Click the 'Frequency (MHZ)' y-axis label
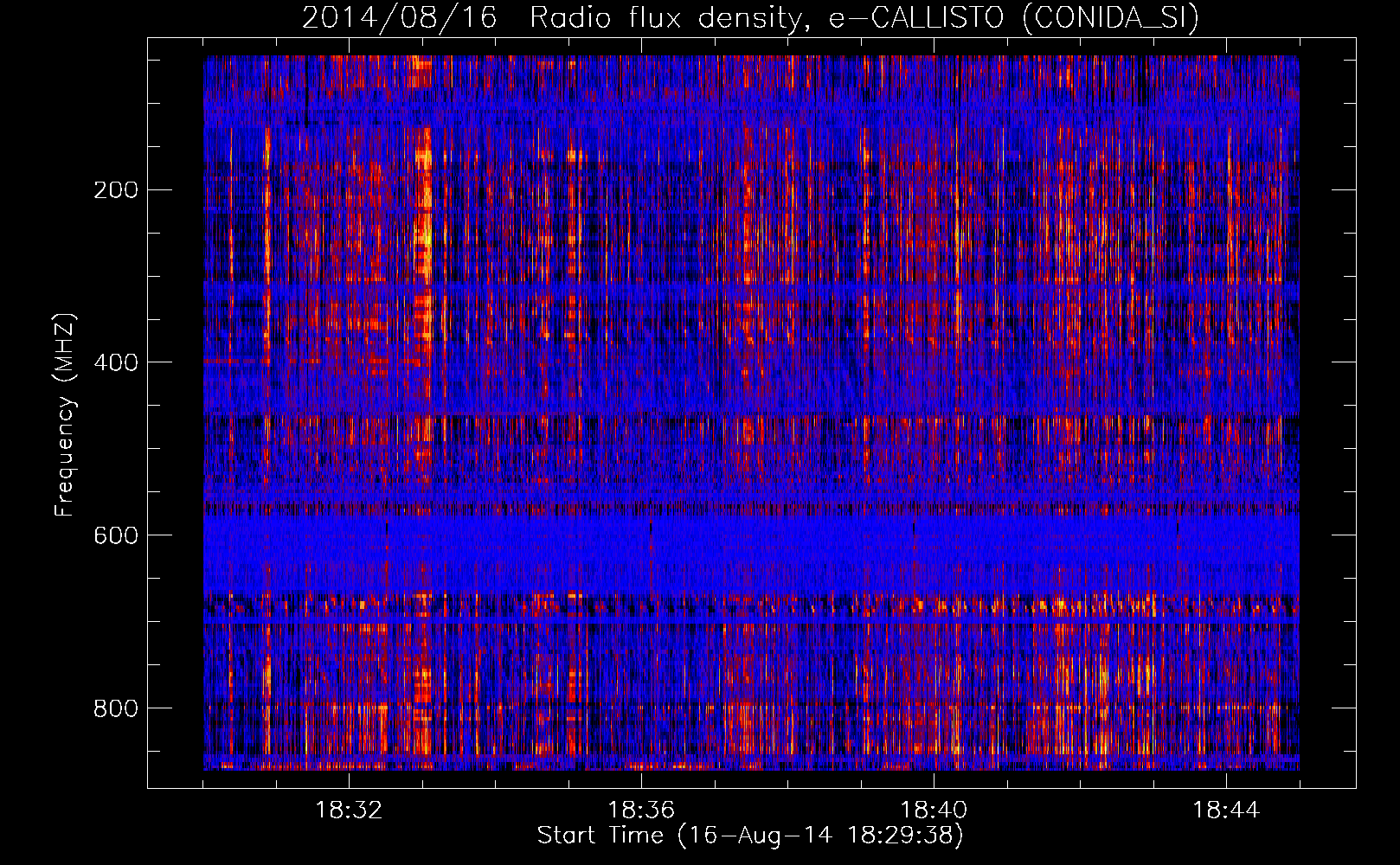 65,415
